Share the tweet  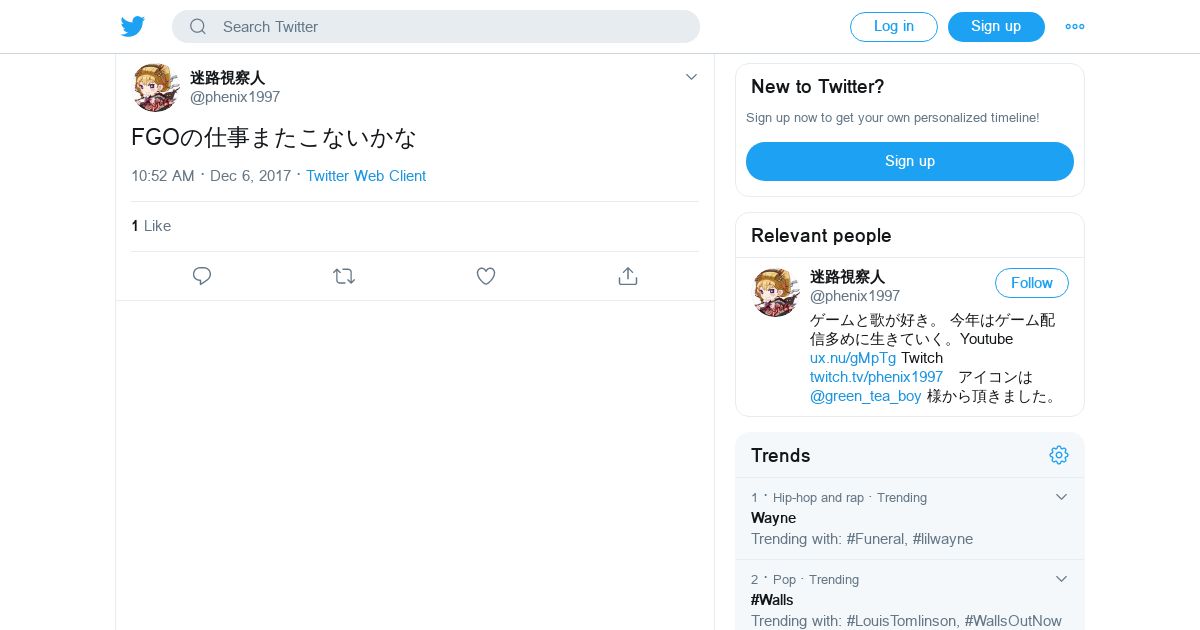tap(628, 276)
